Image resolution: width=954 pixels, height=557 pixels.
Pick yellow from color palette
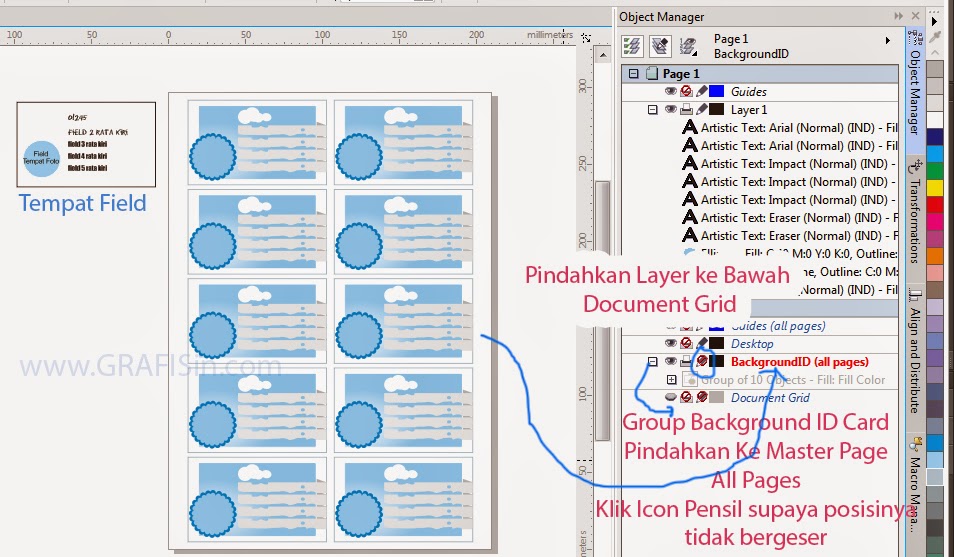pos(935,187)
